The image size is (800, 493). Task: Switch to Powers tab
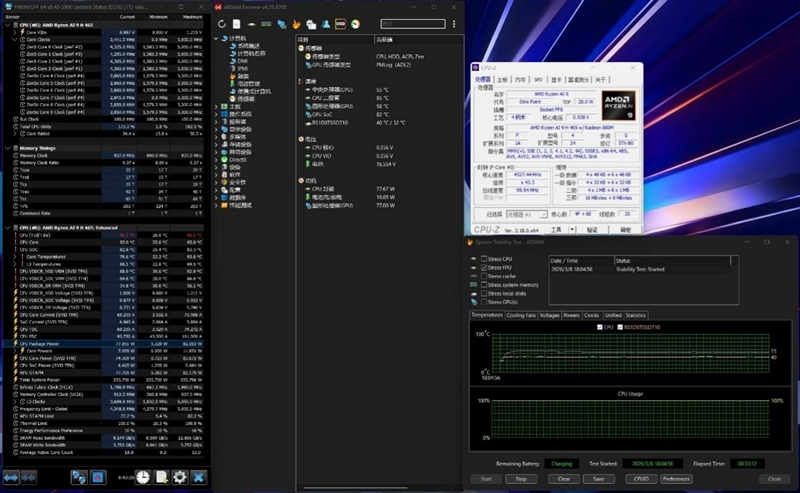click(x=571, y=315)
